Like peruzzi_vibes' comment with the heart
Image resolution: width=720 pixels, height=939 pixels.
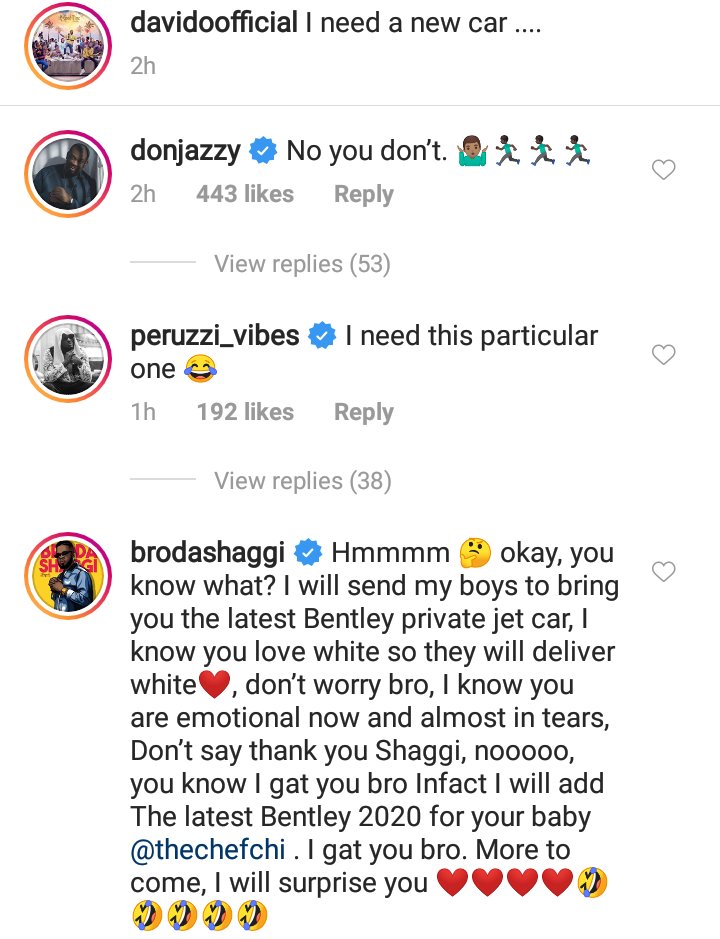(x=663, y=354)
